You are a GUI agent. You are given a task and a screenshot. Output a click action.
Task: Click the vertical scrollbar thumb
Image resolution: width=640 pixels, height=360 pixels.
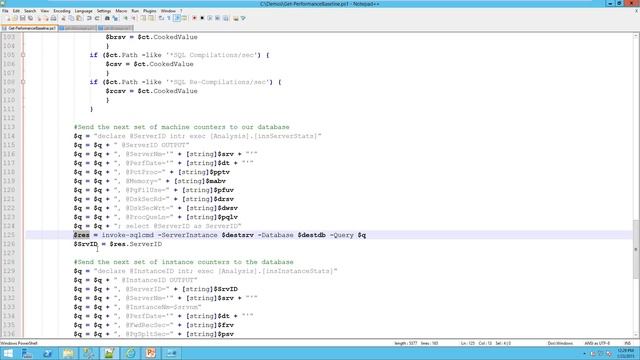pyautogui.click(x=636, y=249)
